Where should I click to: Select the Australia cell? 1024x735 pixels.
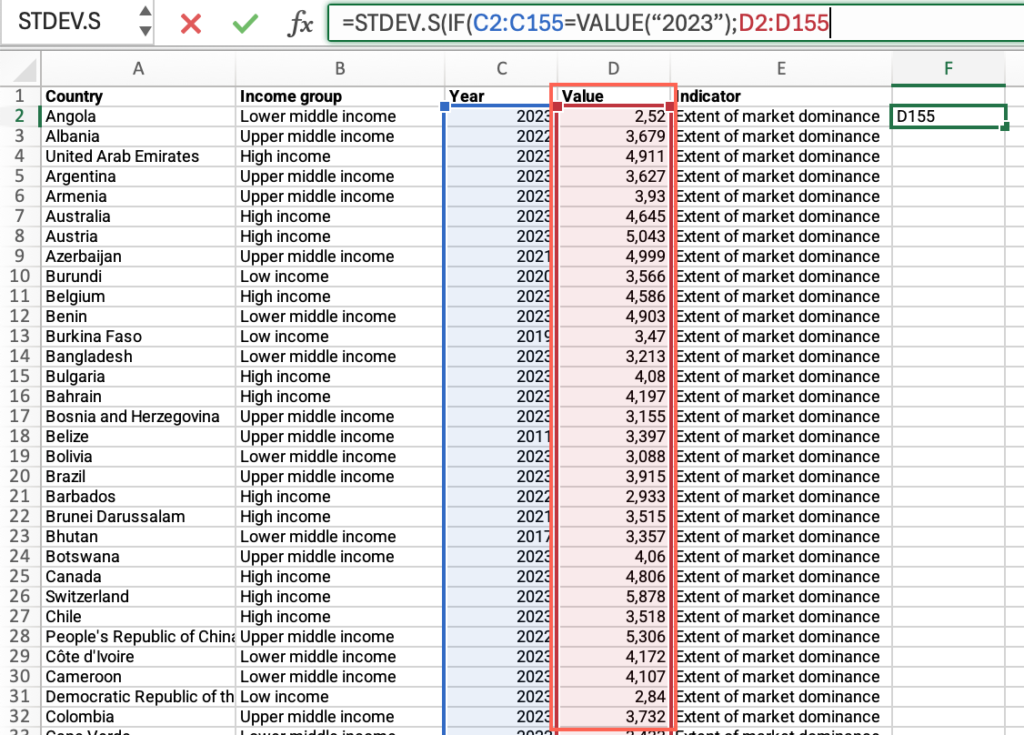coord(138,216)
